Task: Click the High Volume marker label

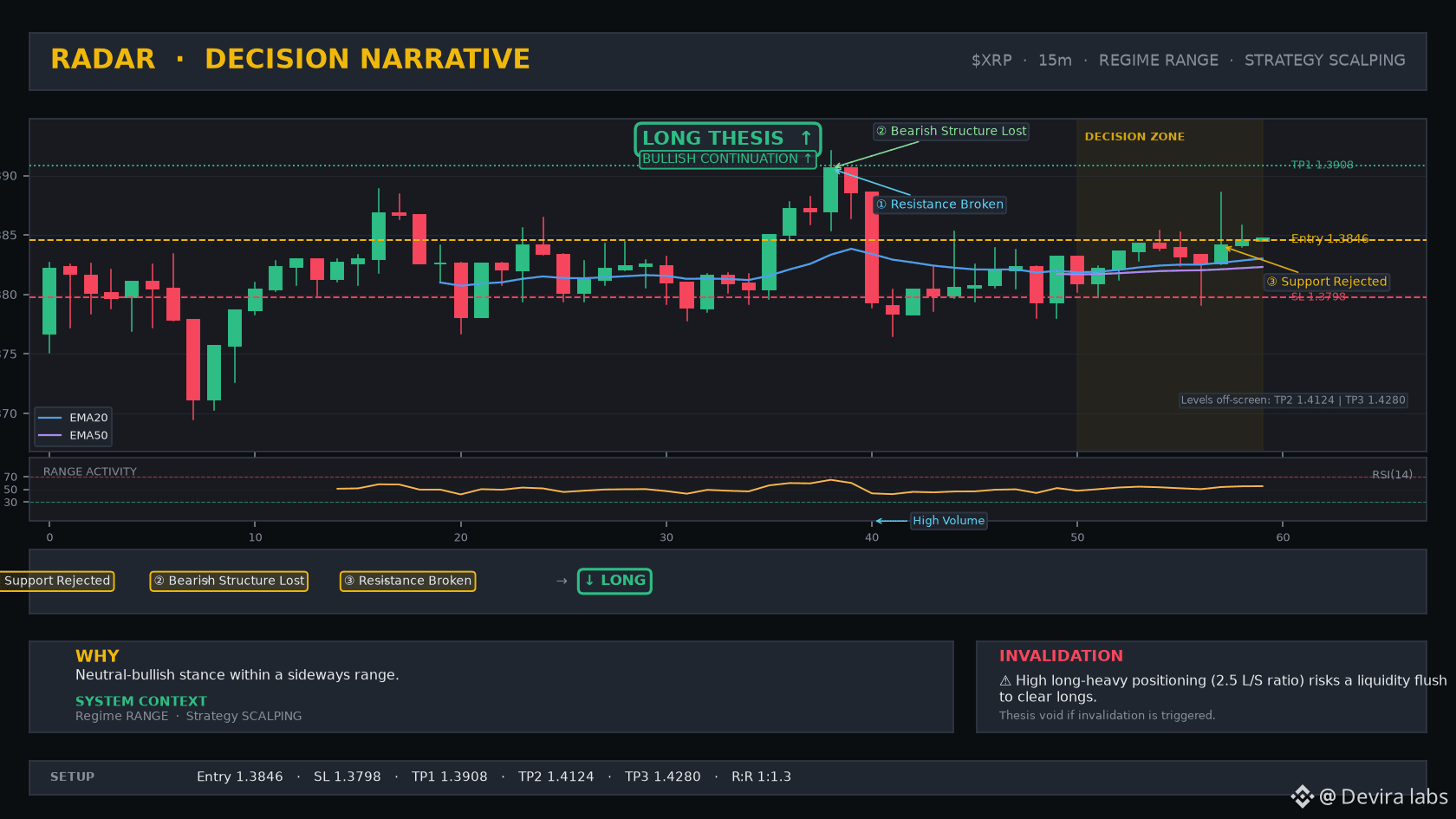Action: 948,521
